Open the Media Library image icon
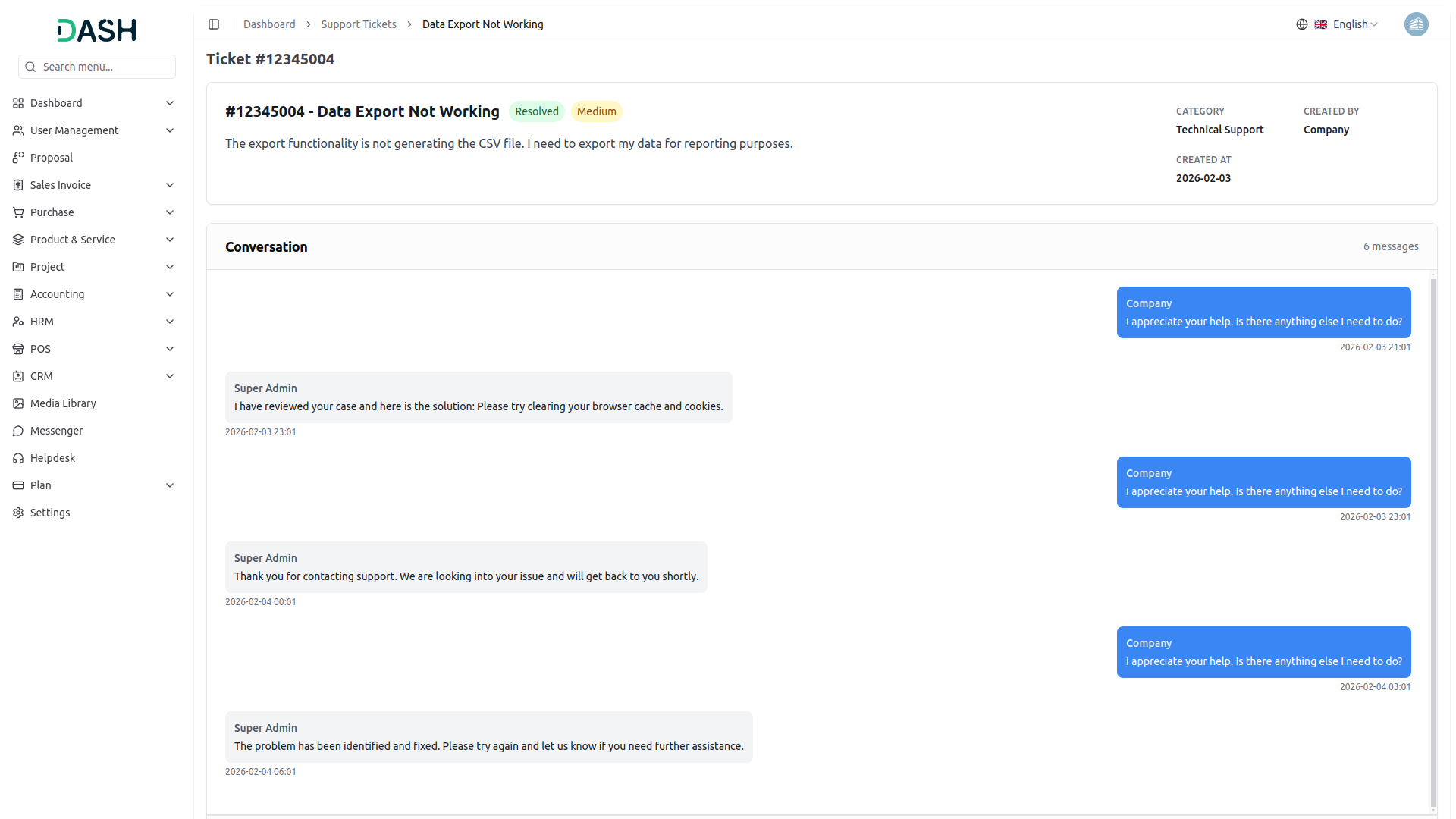 tap(18, 403)
